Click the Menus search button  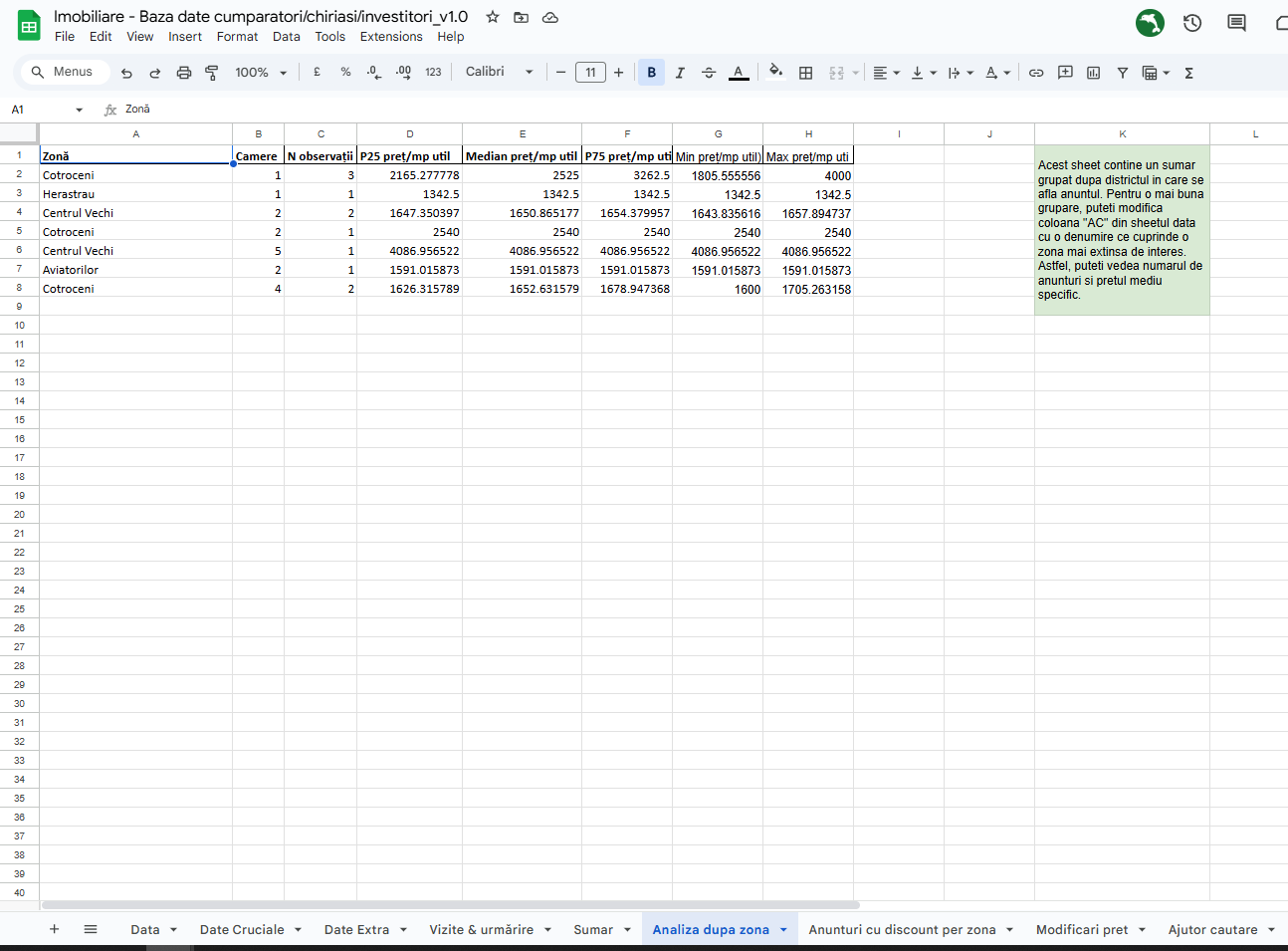[x=63, y=72]
